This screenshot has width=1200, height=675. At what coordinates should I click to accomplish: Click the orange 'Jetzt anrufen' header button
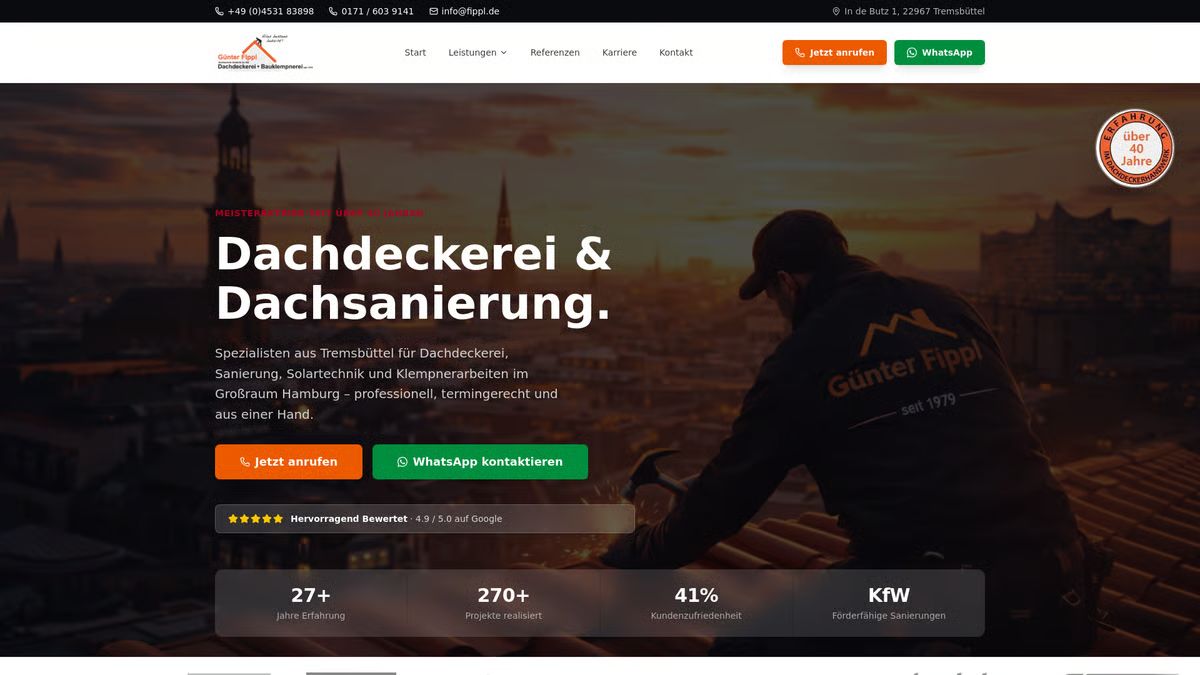(x=834, y=52)
